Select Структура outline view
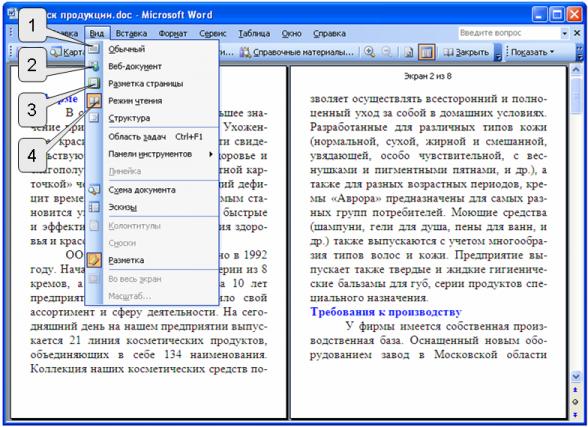588x427 pixels. click(x=152, y=118)
